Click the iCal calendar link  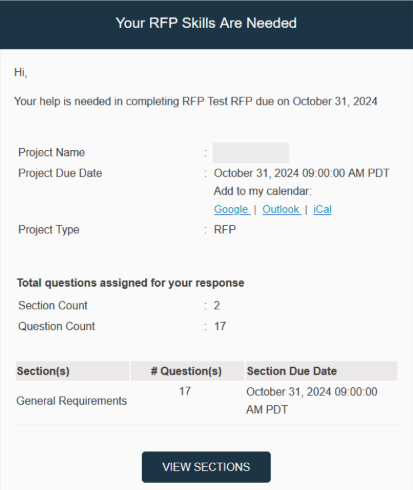pos(322,209)
